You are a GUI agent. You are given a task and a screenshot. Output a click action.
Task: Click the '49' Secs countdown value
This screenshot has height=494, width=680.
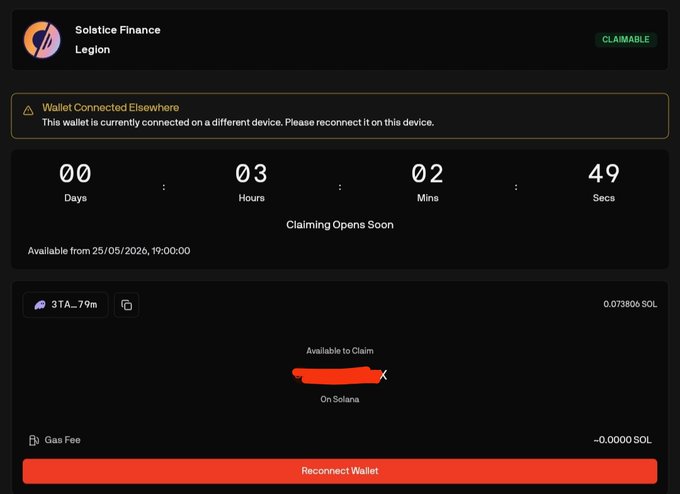tap(604, 173)
